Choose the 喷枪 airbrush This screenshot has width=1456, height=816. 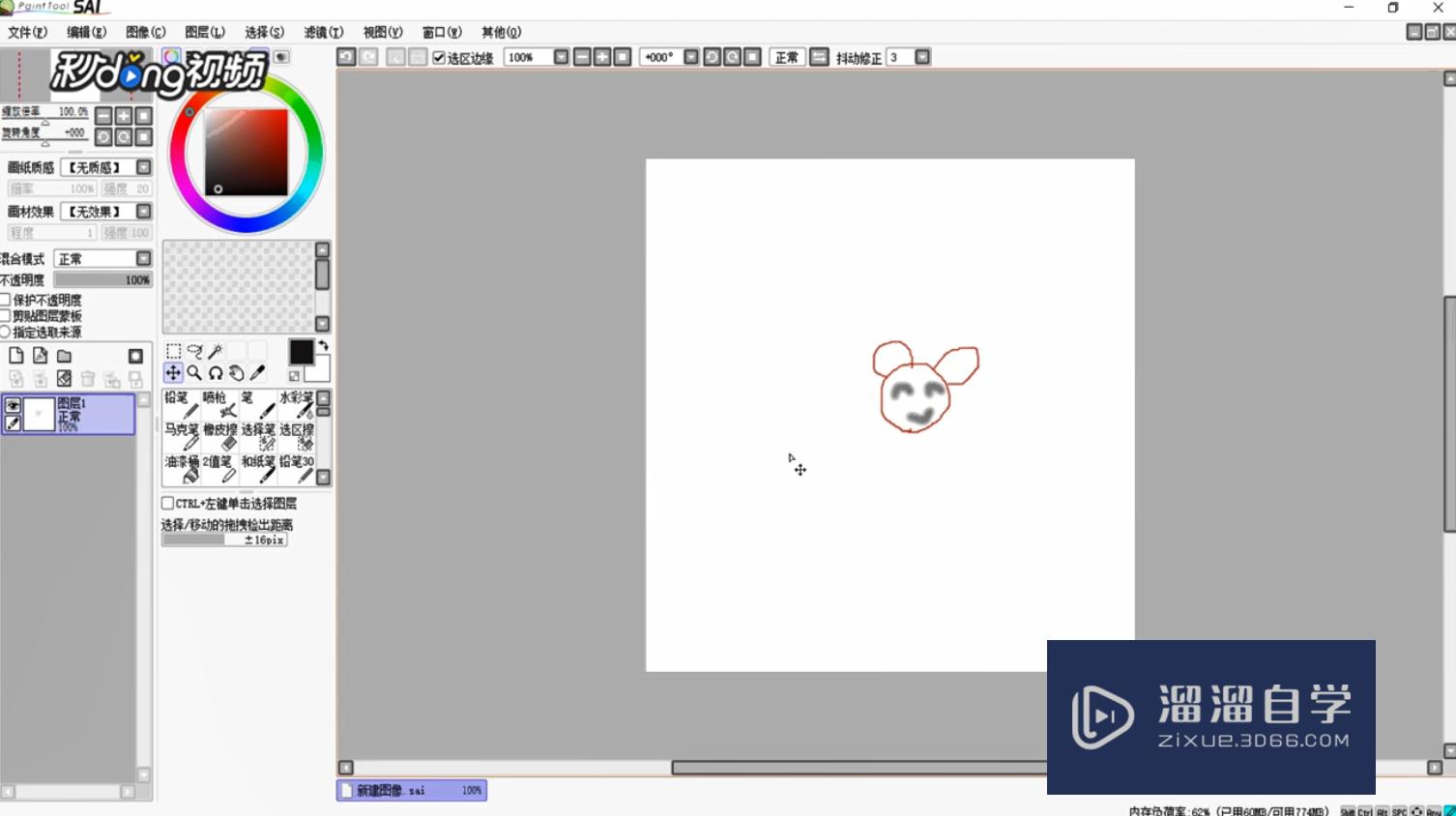(x=219, y=405)
